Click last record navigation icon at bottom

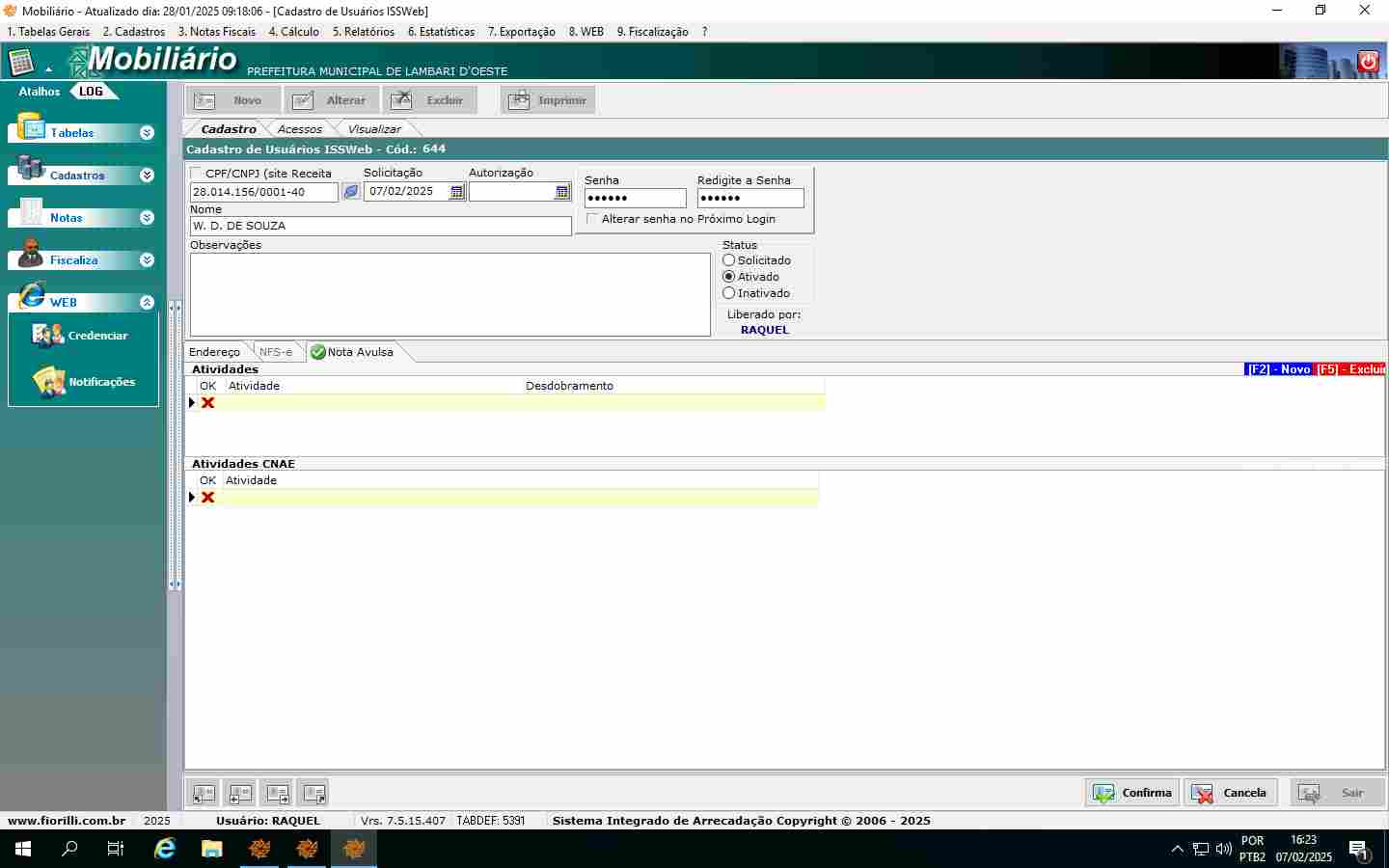point(313,794)
